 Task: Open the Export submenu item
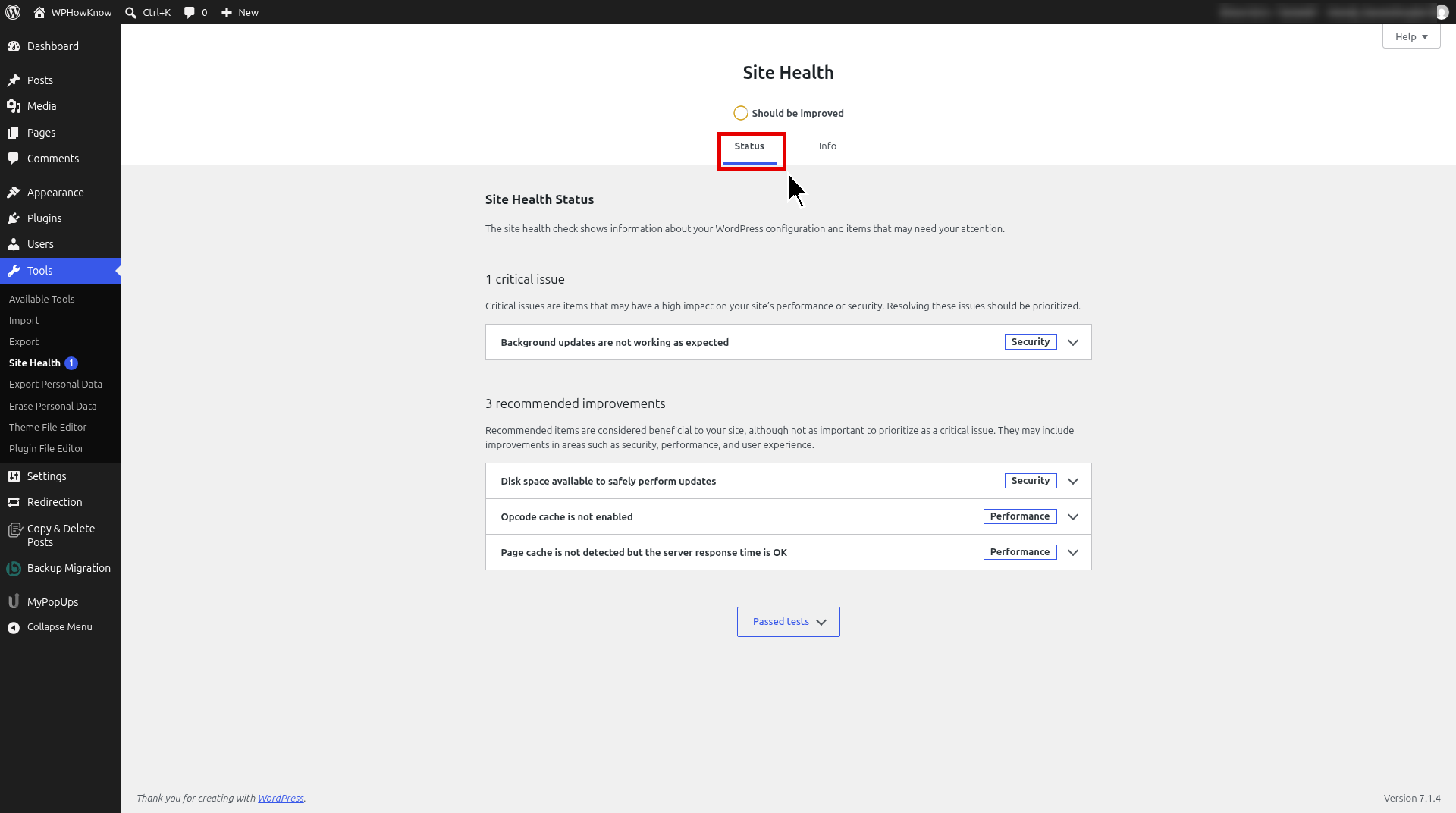point(24,341)
